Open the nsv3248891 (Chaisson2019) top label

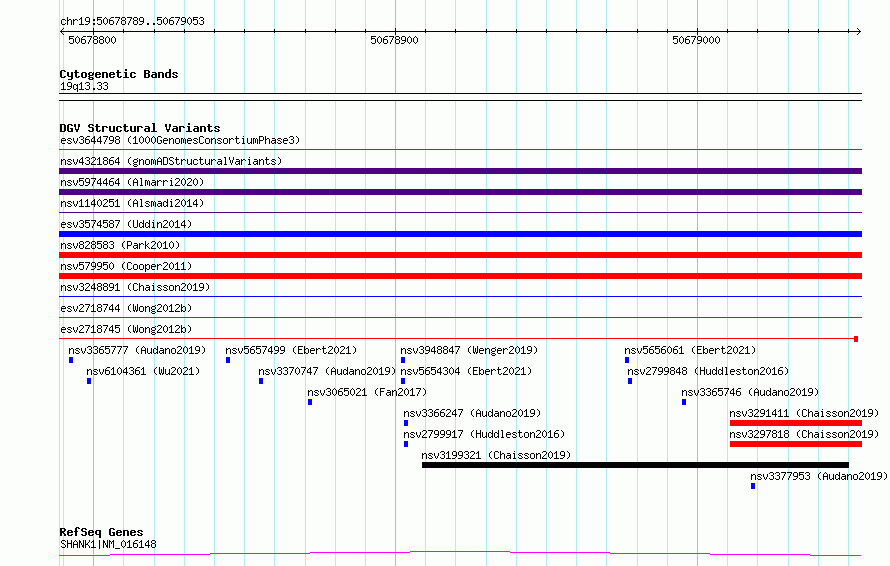(135, 287)
